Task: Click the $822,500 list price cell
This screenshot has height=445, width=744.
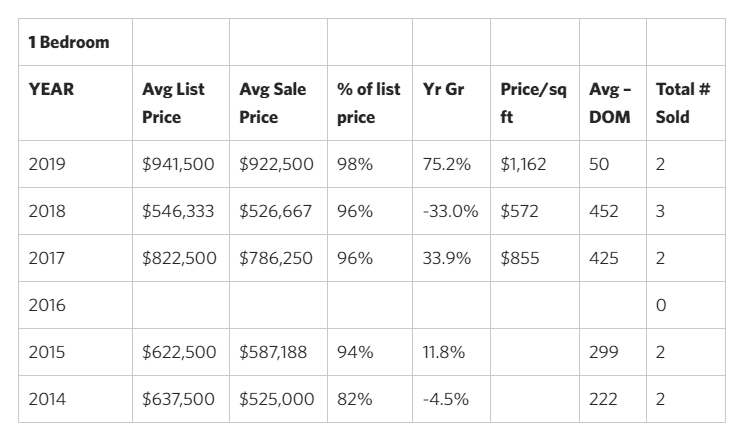Action: 178,258
